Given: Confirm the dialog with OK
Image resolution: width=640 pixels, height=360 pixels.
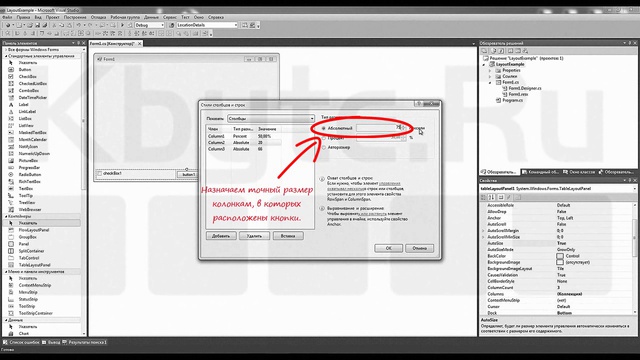Looking at the screenshot, I should point(389,248).
